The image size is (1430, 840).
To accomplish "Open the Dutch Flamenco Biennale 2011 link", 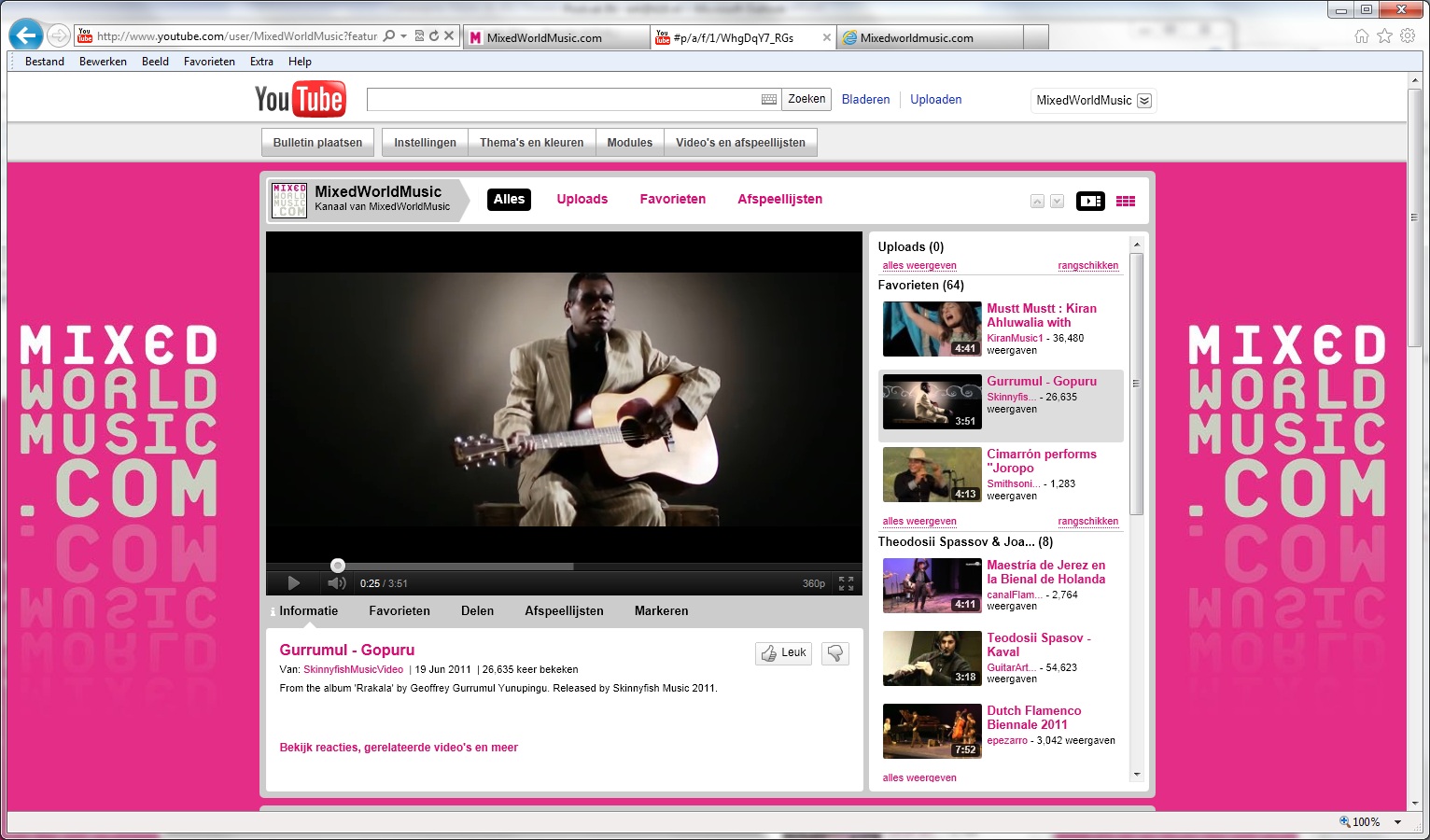I will [1034, 718].
